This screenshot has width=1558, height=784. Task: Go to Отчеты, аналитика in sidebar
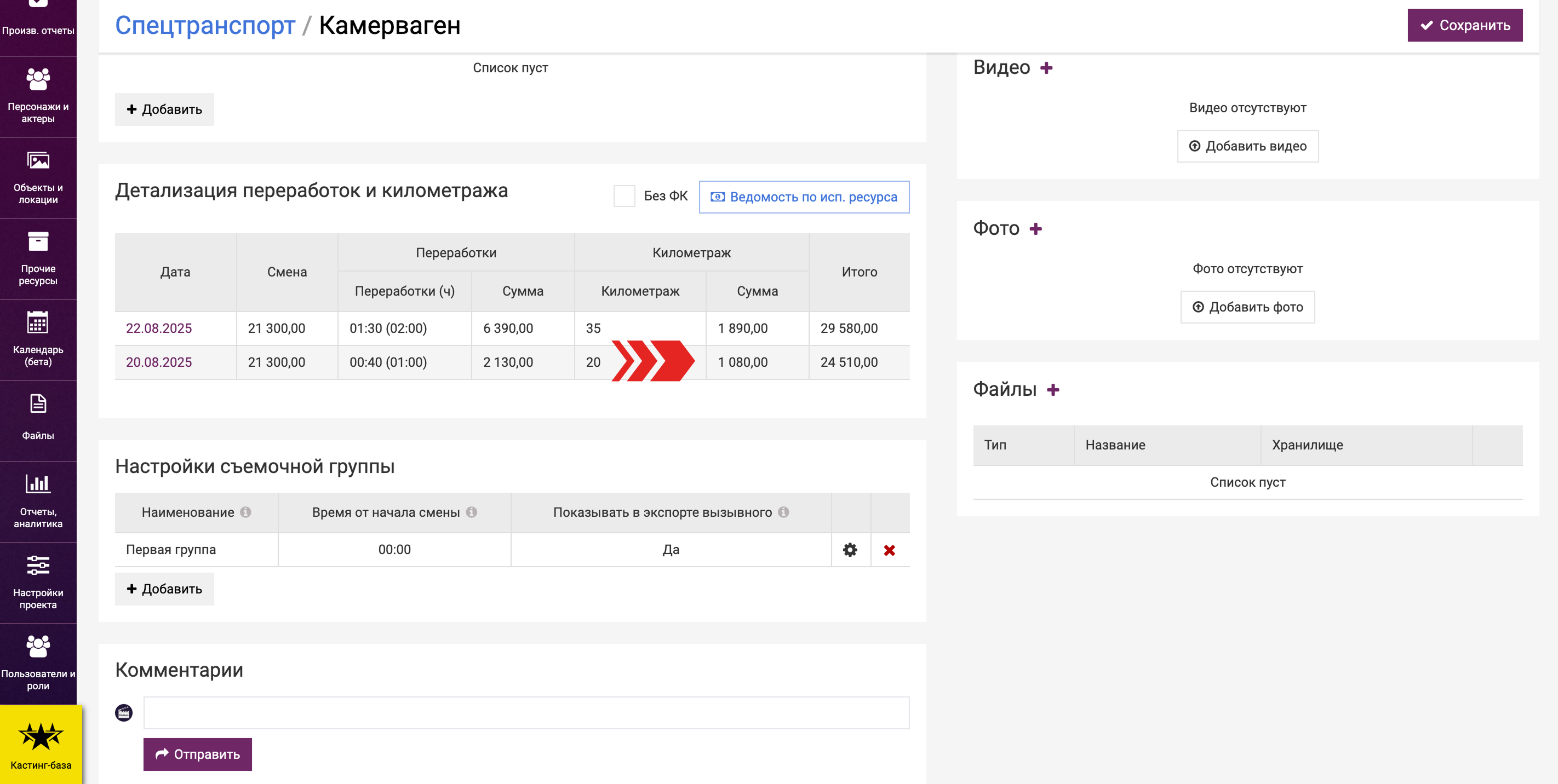[38, 500]
